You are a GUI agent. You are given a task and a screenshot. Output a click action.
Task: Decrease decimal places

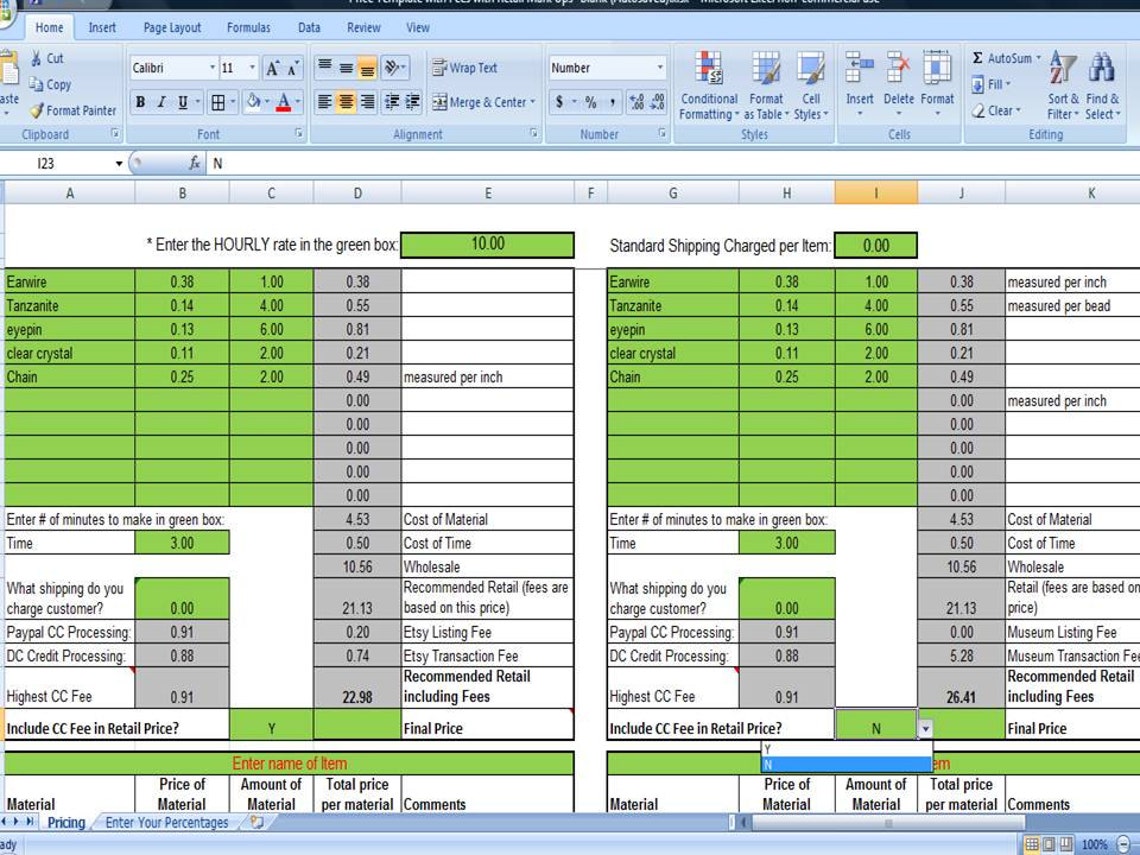(657, 103)
